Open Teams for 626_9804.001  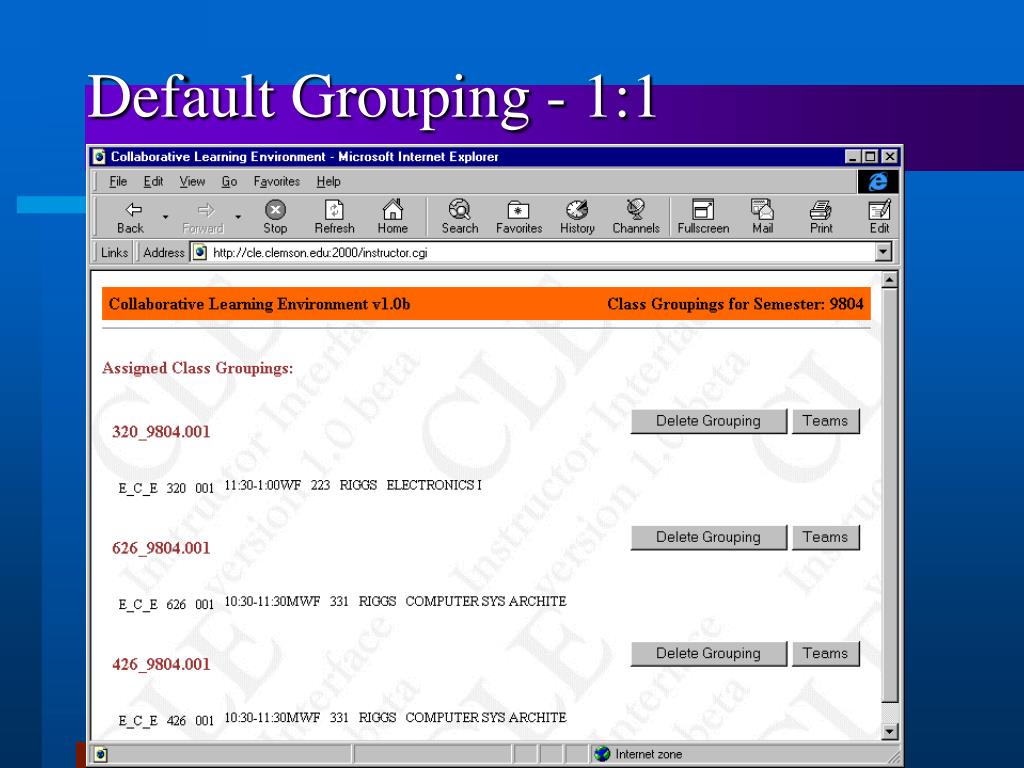(825, 537)
